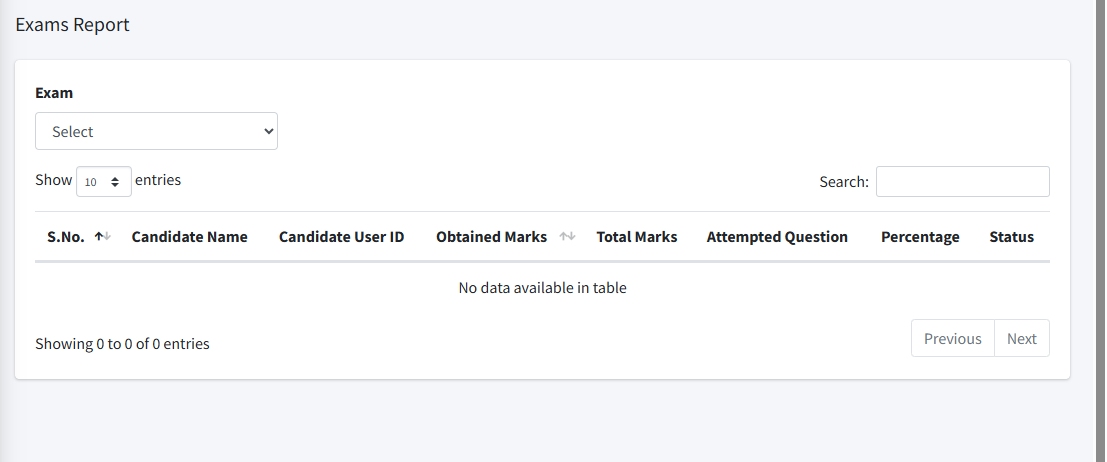Go to the Next page
This screenshot has width=1107, height=462.
pyautogui.click(x=1021, y=338)
